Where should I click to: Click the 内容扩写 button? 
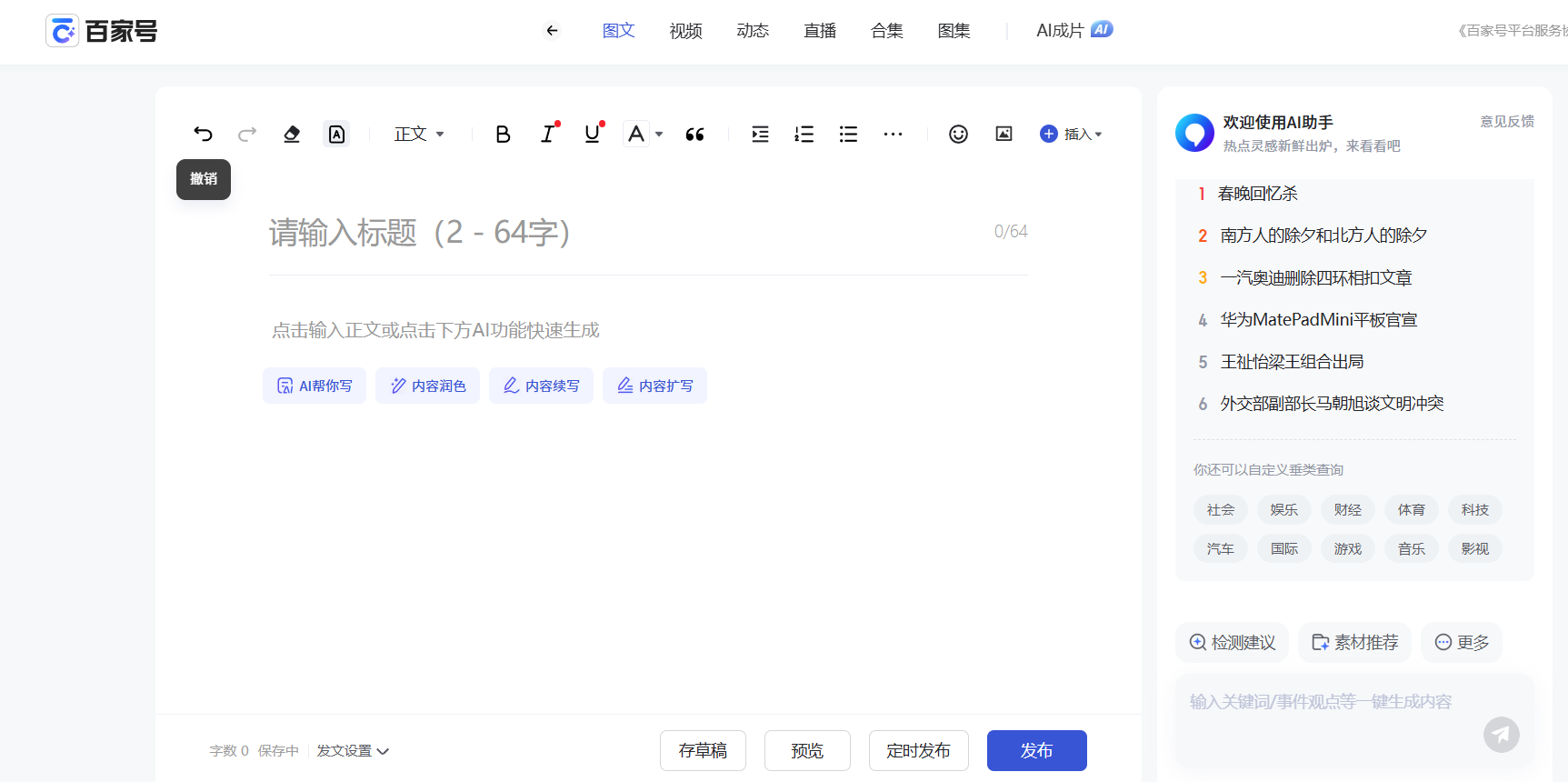click(x=655, y=386)
